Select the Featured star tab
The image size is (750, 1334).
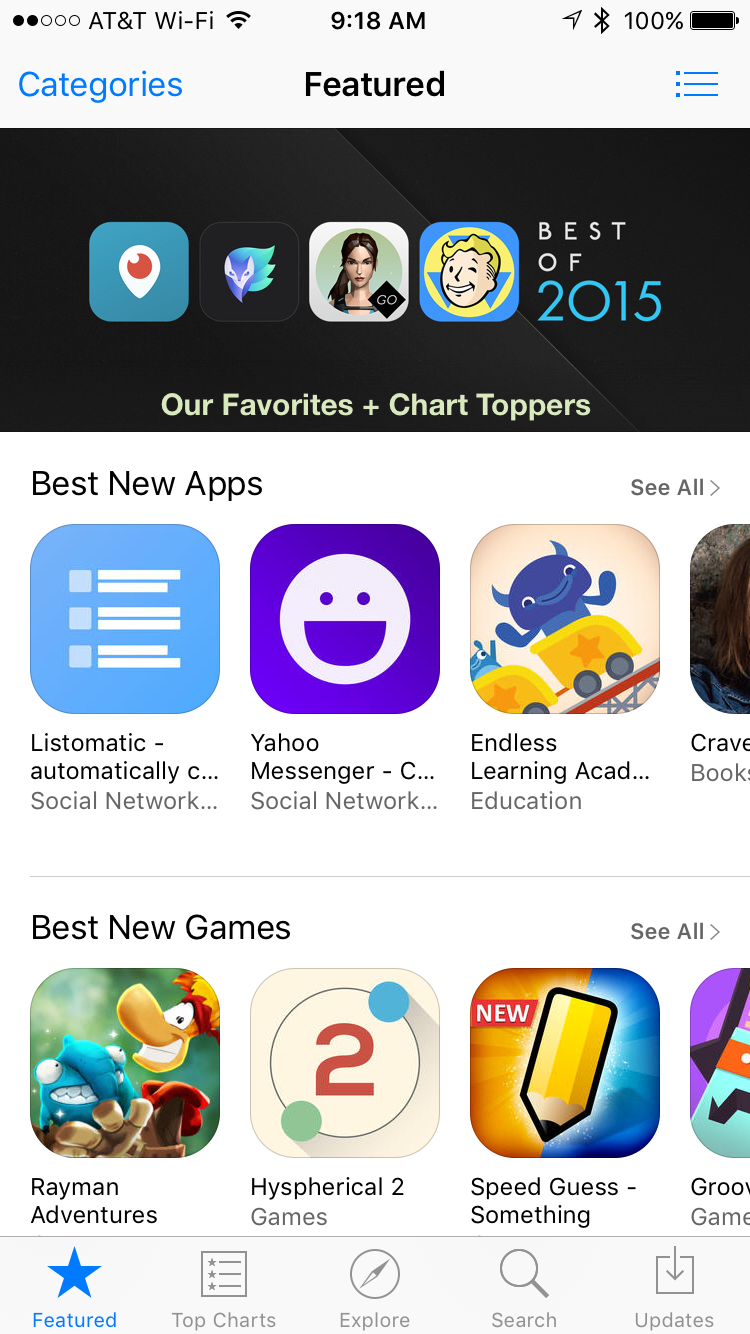point(75,1289)
